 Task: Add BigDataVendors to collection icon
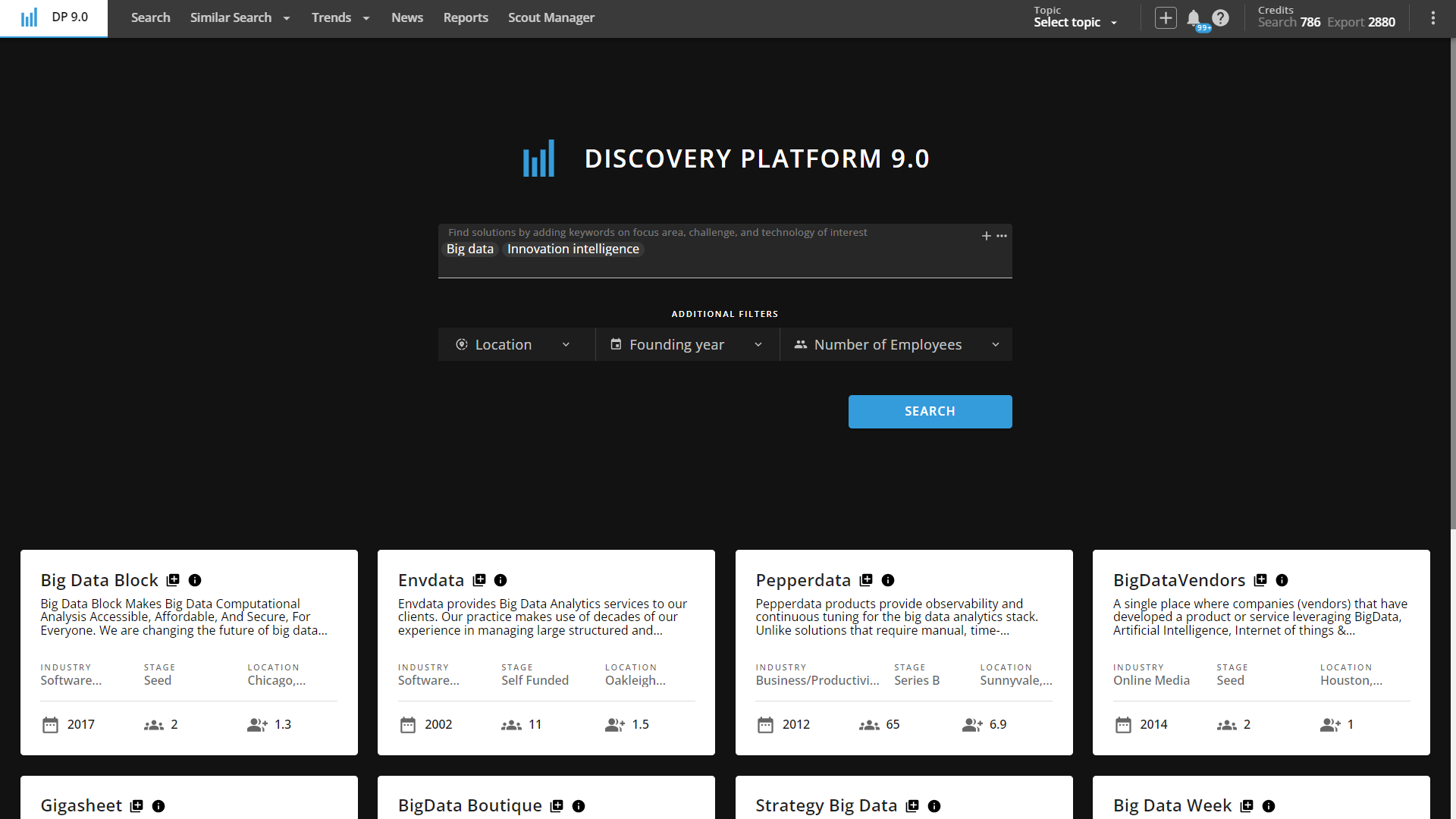pos(1260,580)
